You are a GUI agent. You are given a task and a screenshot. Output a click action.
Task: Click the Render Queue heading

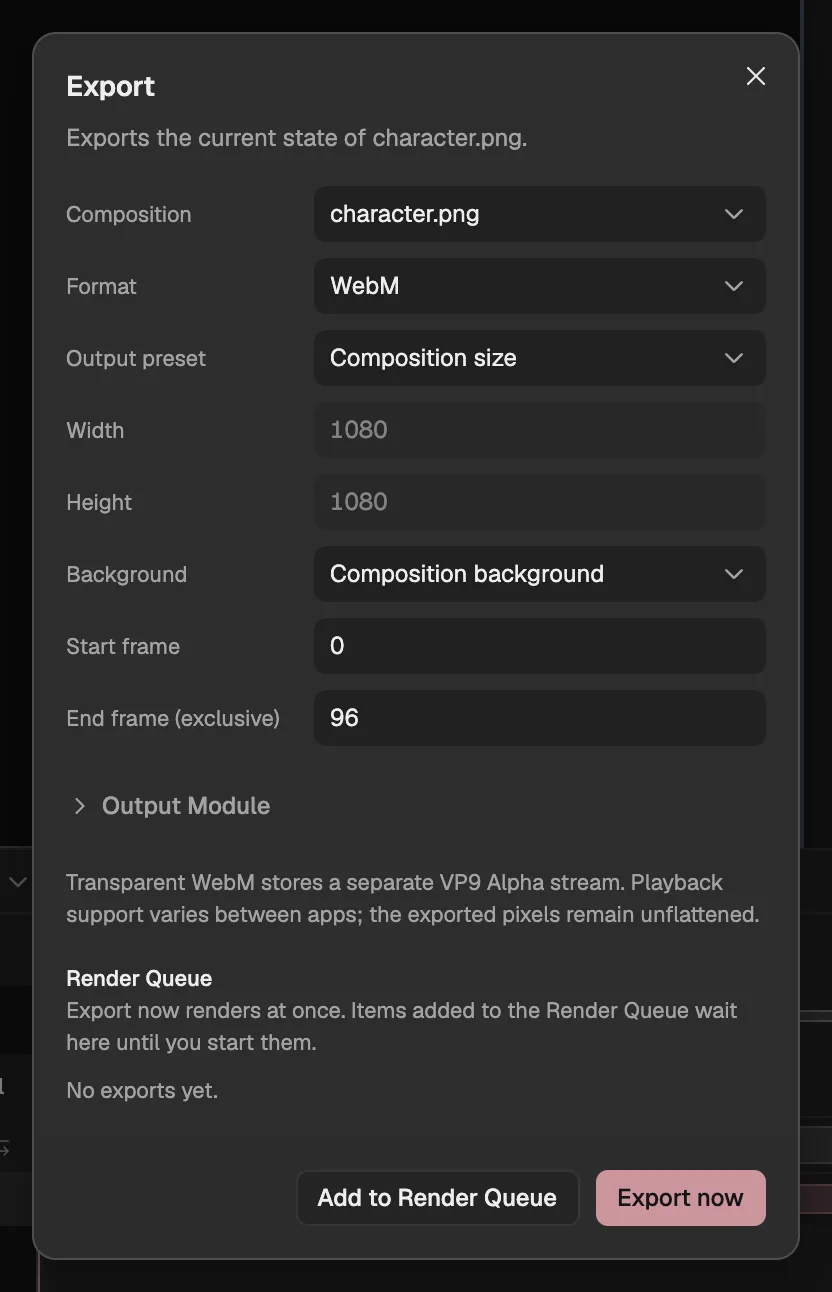[139, 978]
